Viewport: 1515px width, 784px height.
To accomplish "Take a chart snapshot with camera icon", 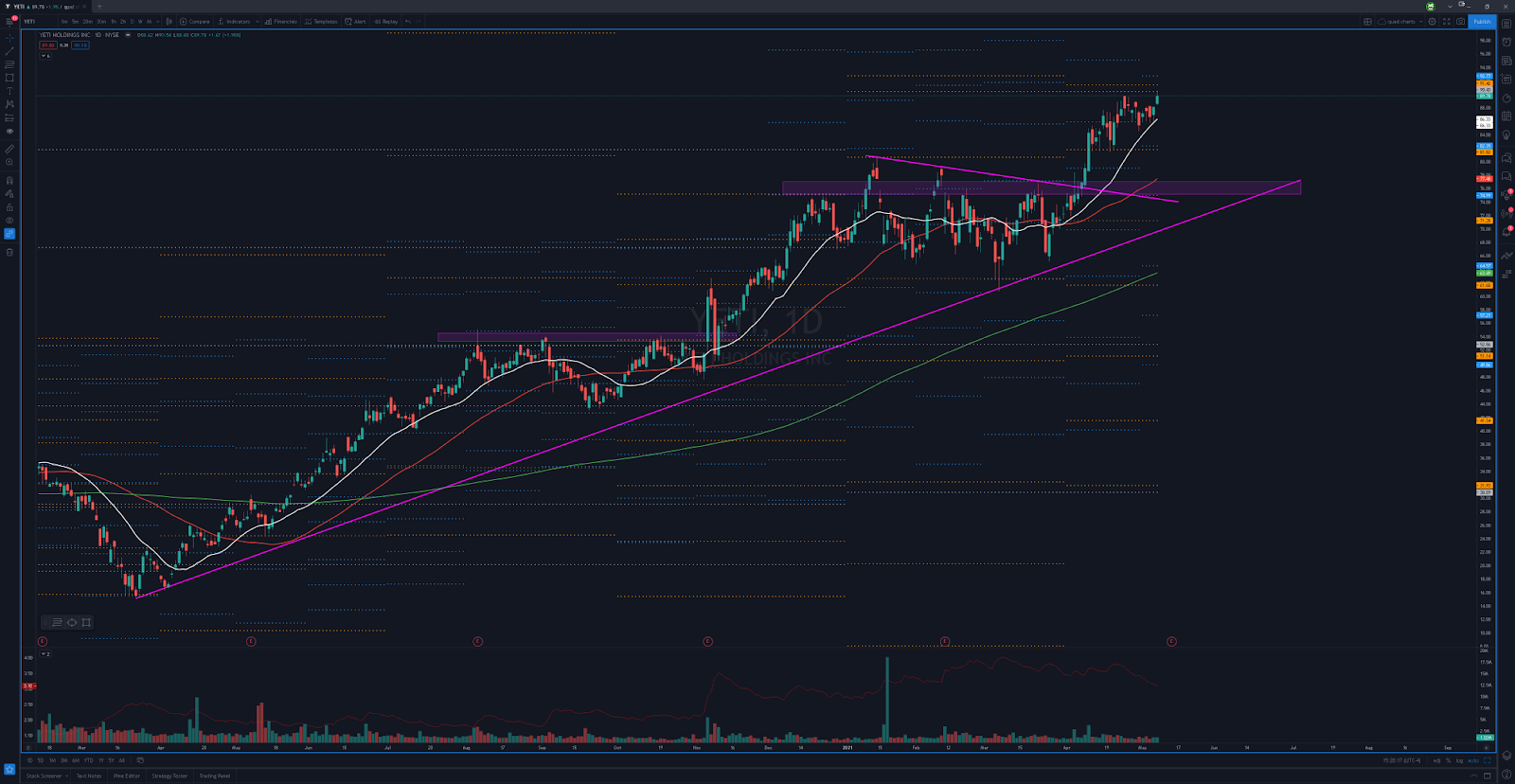I will (x=1460, y=21).
